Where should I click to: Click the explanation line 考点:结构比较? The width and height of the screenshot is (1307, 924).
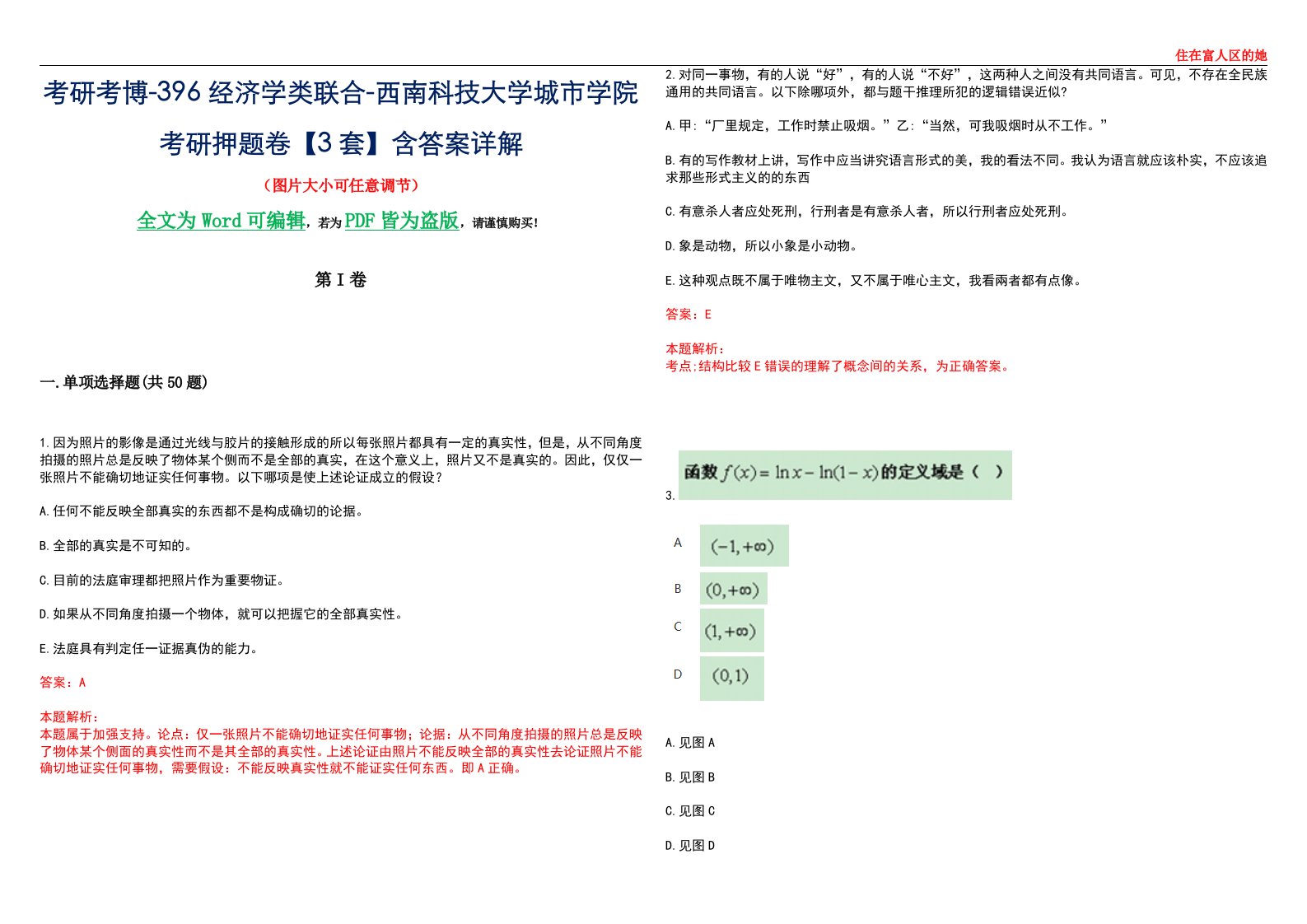(838, 366)
